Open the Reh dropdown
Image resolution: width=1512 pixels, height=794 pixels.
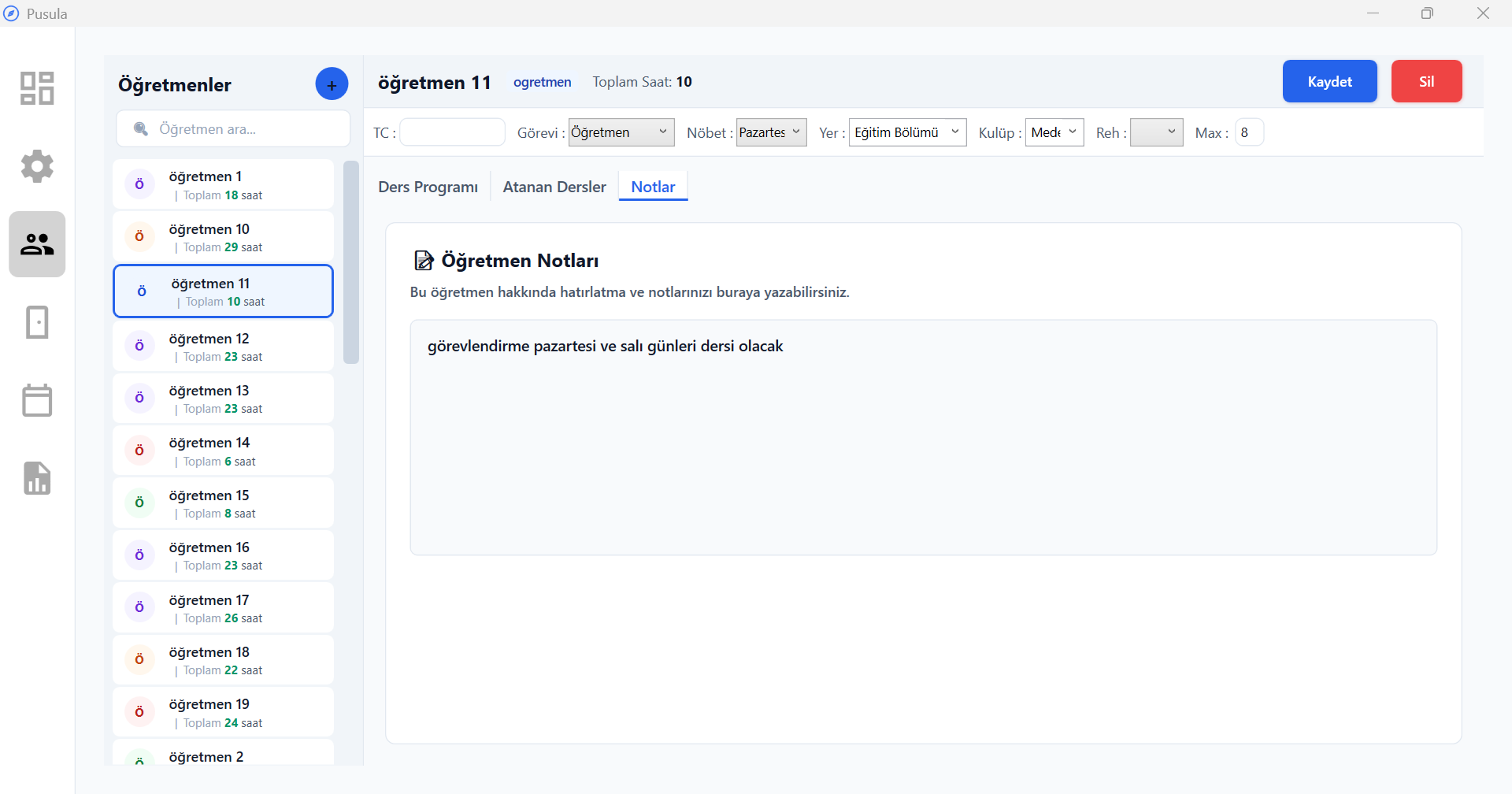coord(1156,132)
